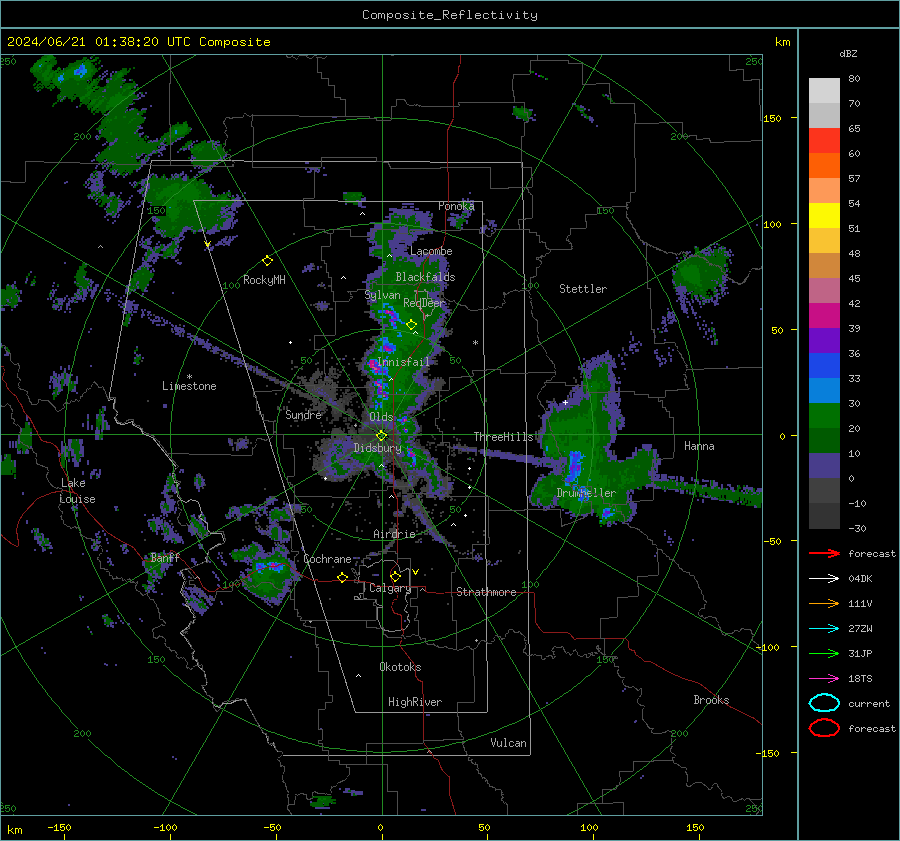Click the yellow diamond marker near RedDeer
This screenshot has width=900, height=841.
pyautogui.click(x=411, y=324)
